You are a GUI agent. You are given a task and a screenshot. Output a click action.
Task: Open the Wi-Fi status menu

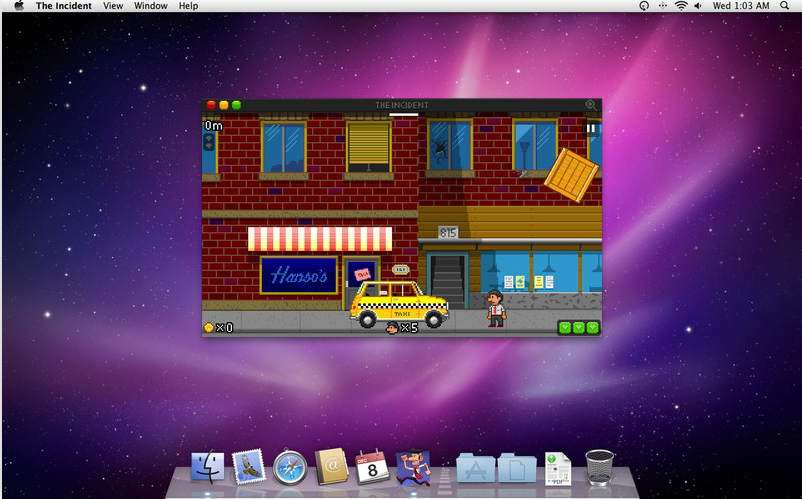(681, 6)
